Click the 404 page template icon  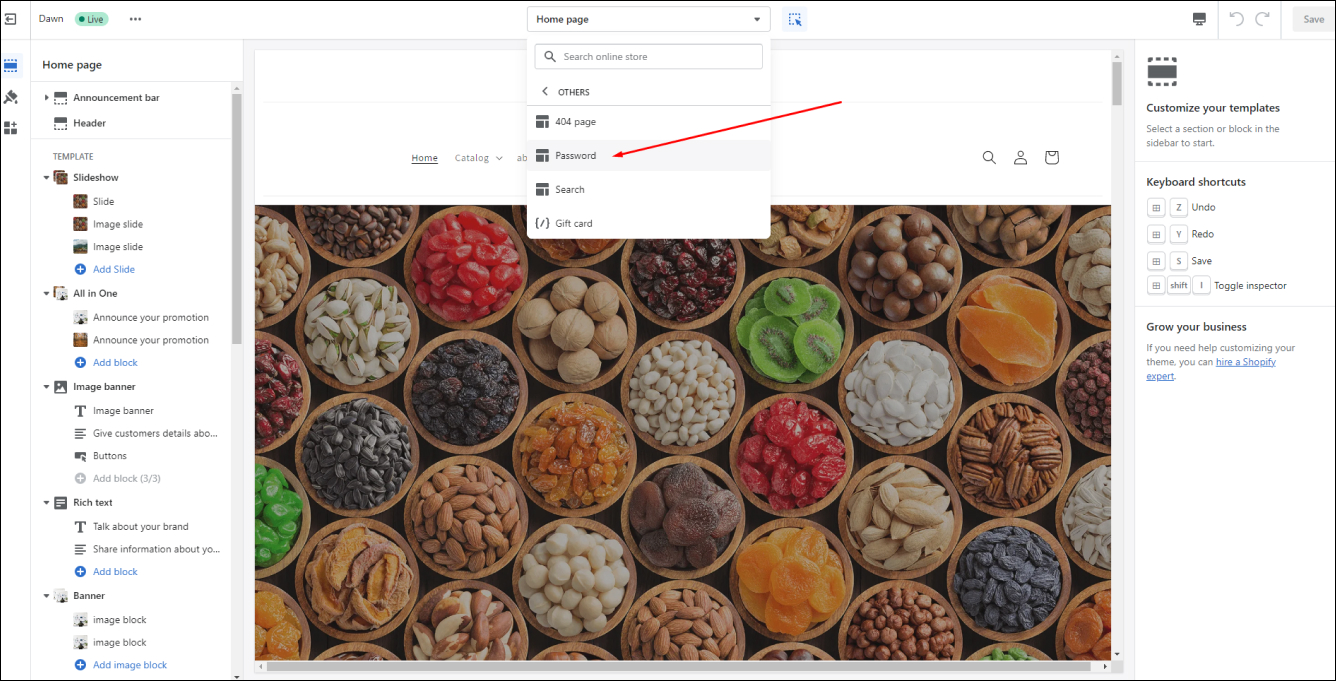pyautogui.click(x=542, y=122)
